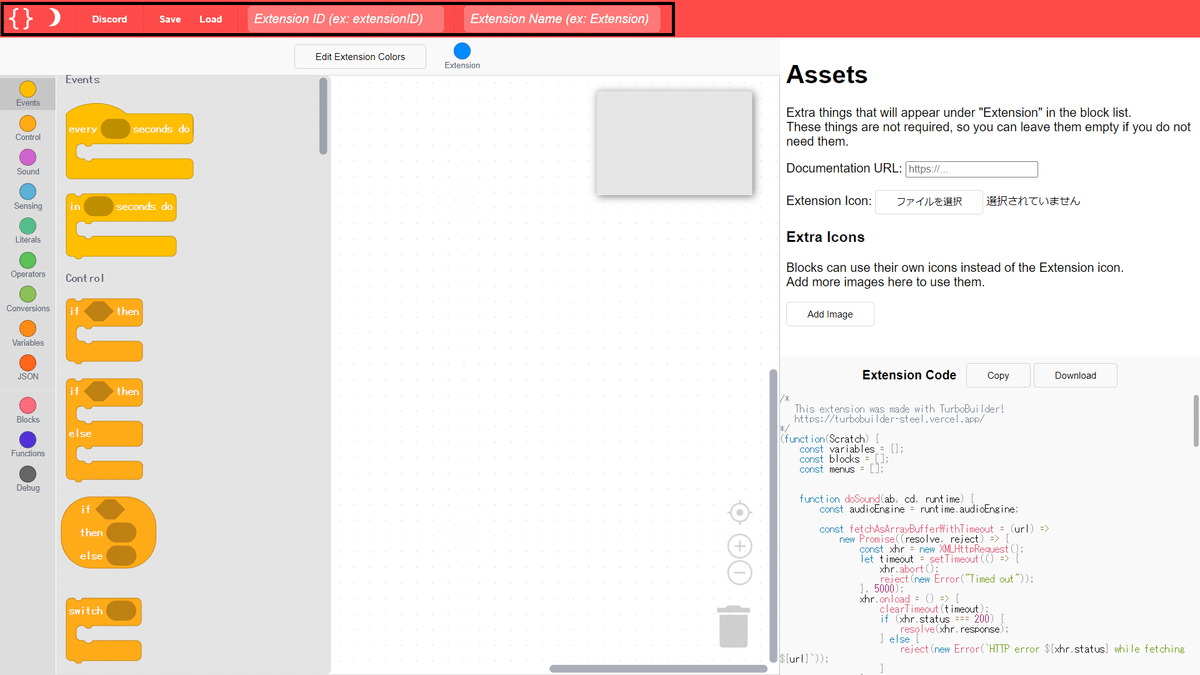Open the Discord link

110,19
